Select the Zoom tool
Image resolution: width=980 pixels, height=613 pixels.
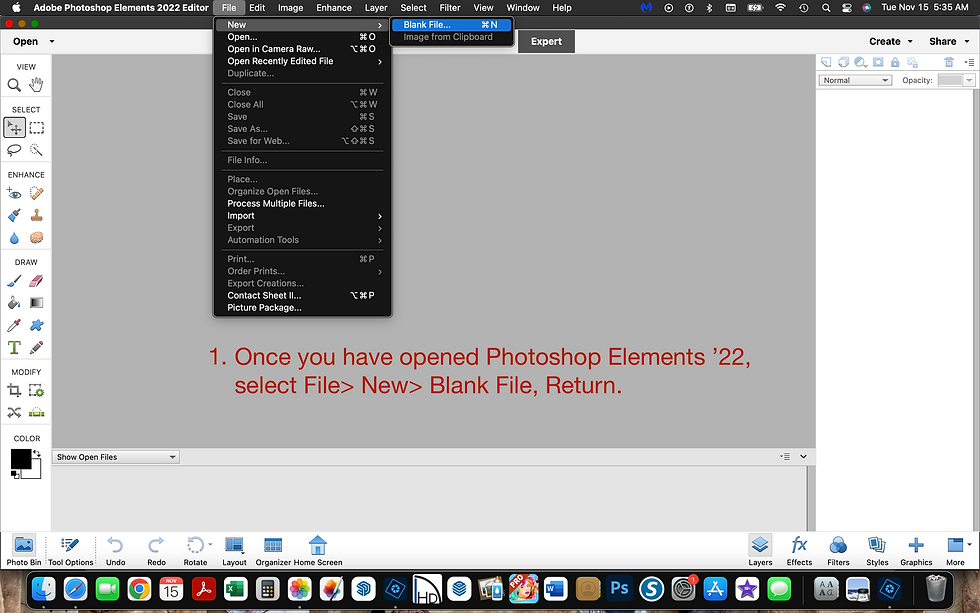click(14, 84)
